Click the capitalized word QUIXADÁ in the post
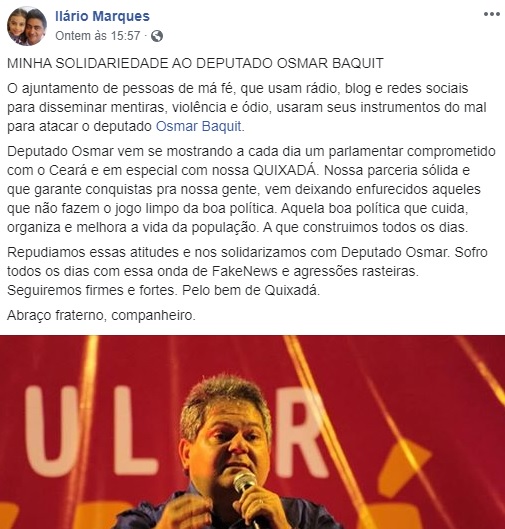This screenshot has width=505, height=529. point(285,170)
